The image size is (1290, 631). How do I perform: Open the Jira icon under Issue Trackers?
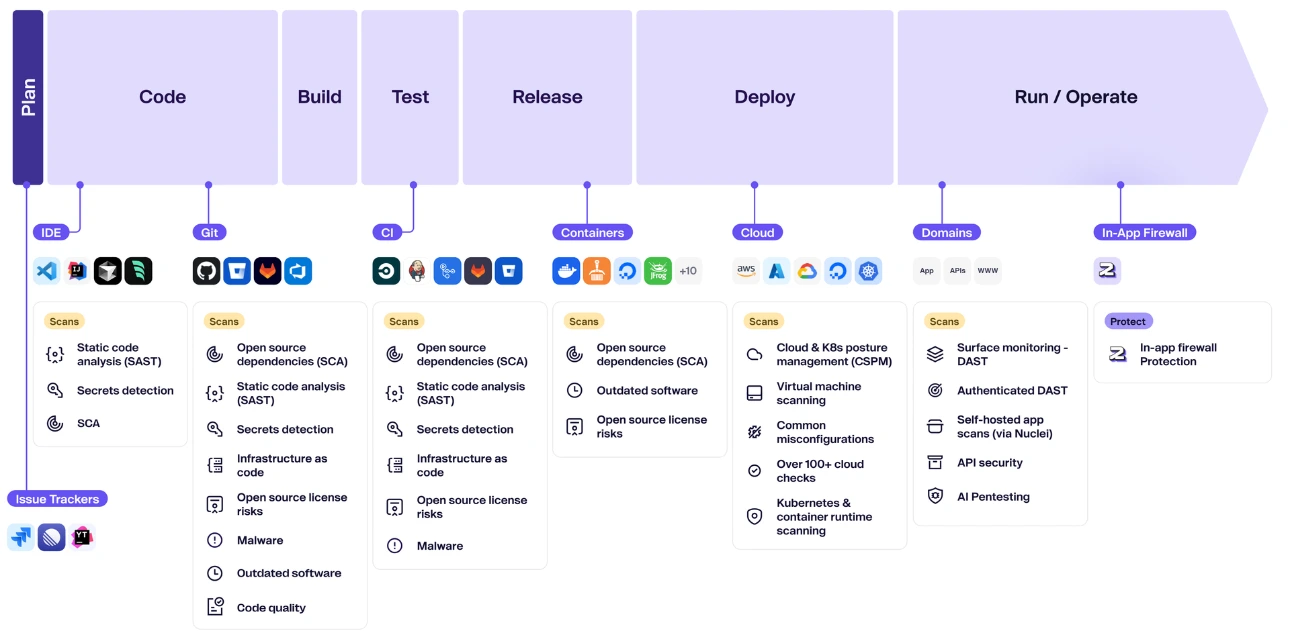click(x=21, y=537)
